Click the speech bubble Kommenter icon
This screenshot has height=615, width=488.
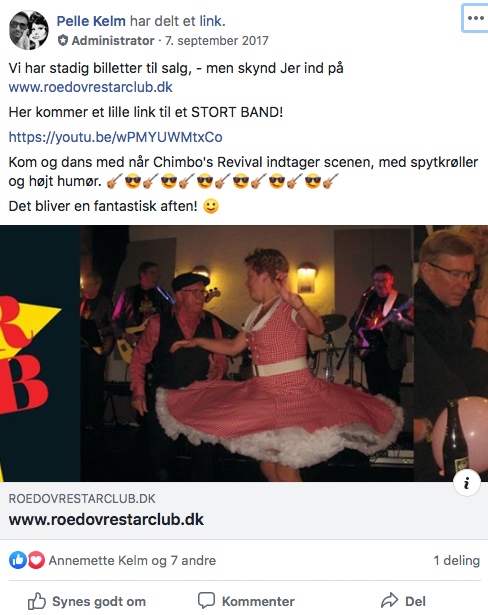(x=206, y=601)
